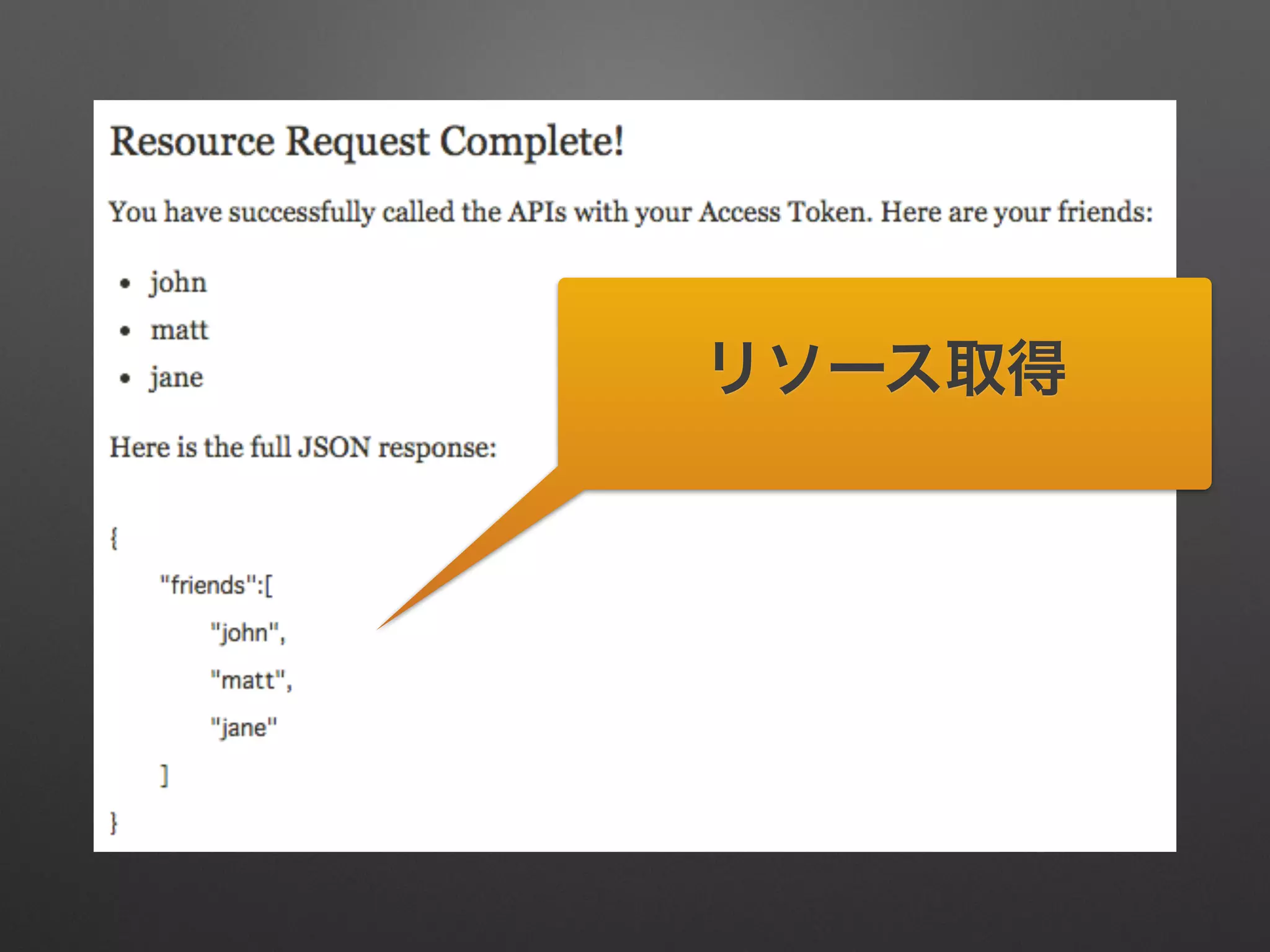Select 'john' in the bulleted friends list
This screenshot has height=952, width=1270.
click(179, 283)
